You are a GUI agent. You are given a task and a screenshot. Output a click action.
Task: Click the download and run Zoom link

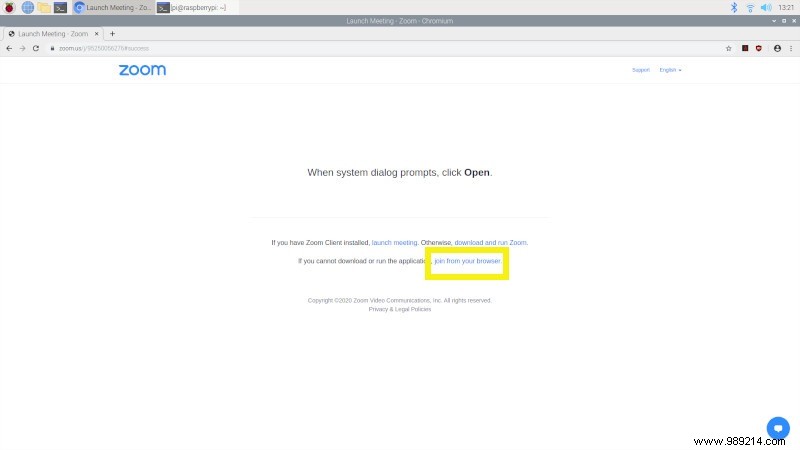(490, 242)
